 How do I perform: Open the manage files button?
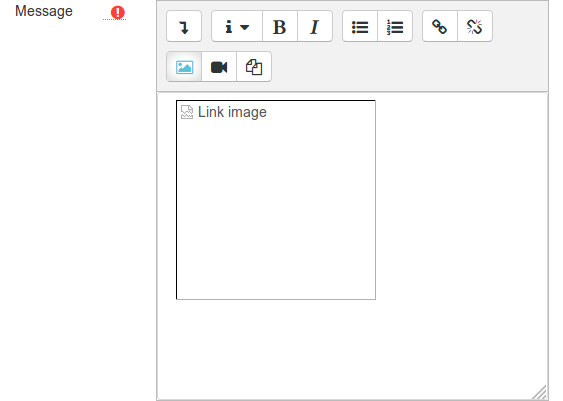254,67
